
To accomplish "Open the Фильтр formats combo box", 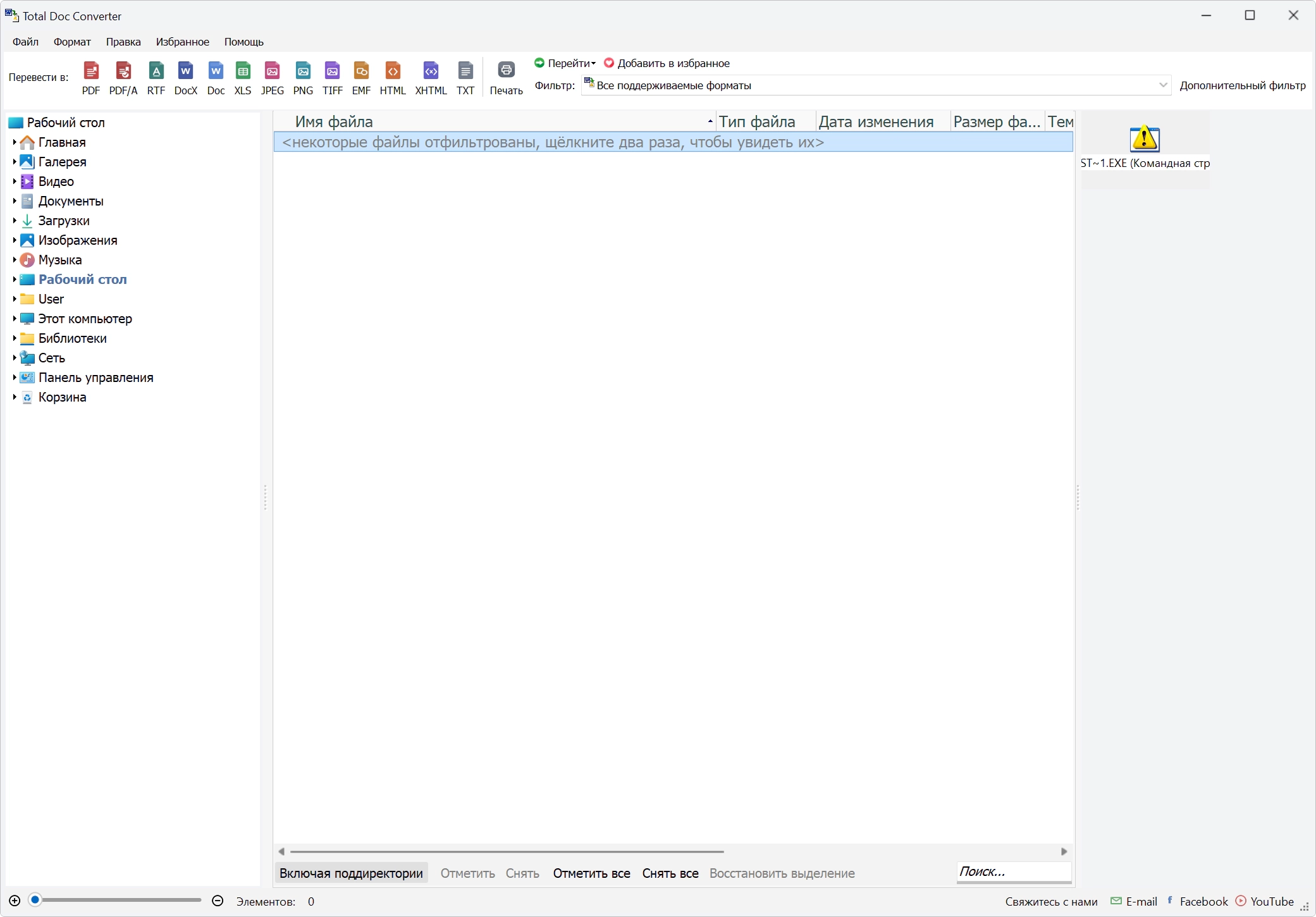I will click(876, 85).
